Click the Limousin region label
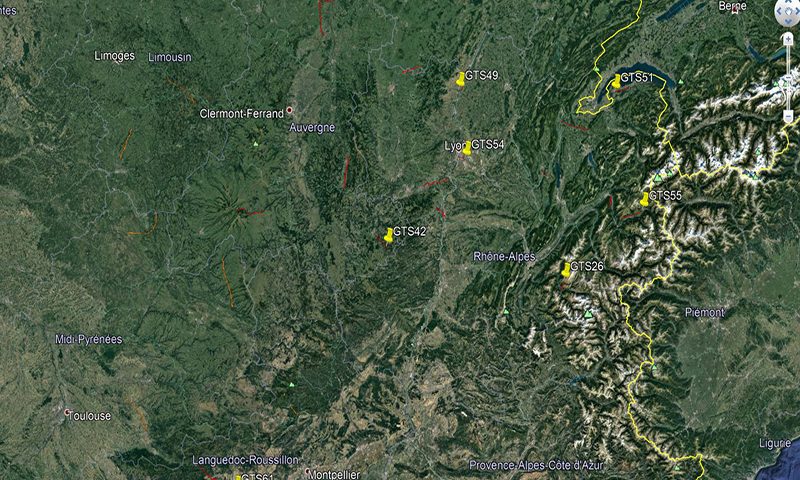 pyautogui.click(x=170, y=57)
